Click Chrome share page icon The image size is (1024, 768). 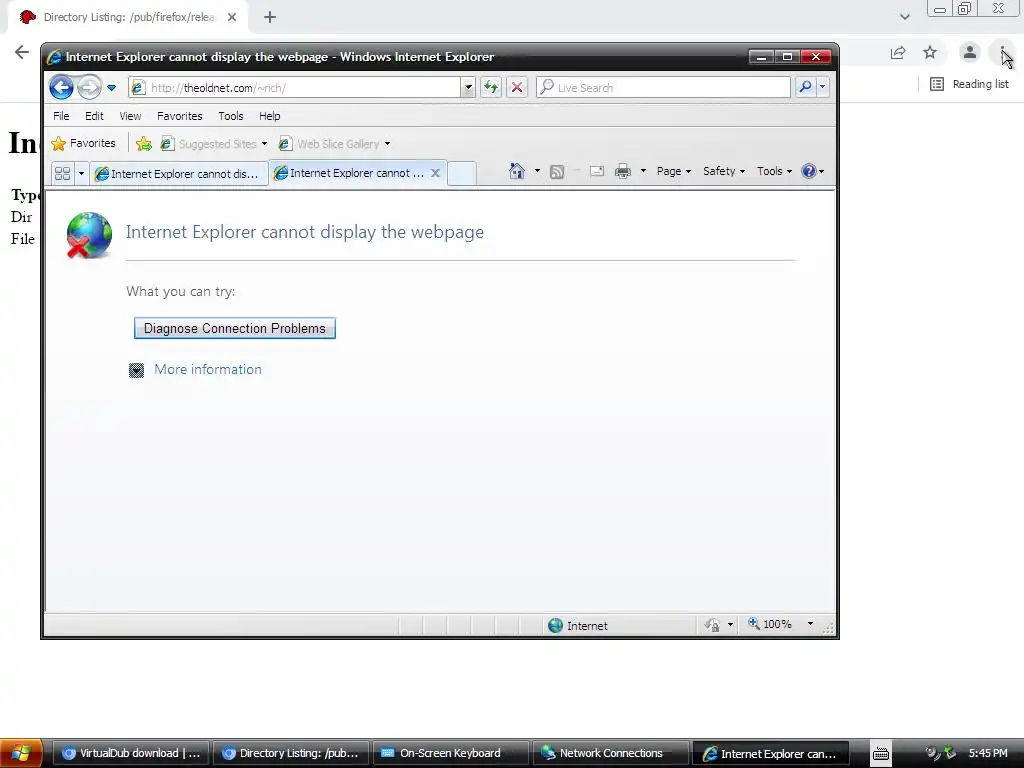click(x=898, y=52)
